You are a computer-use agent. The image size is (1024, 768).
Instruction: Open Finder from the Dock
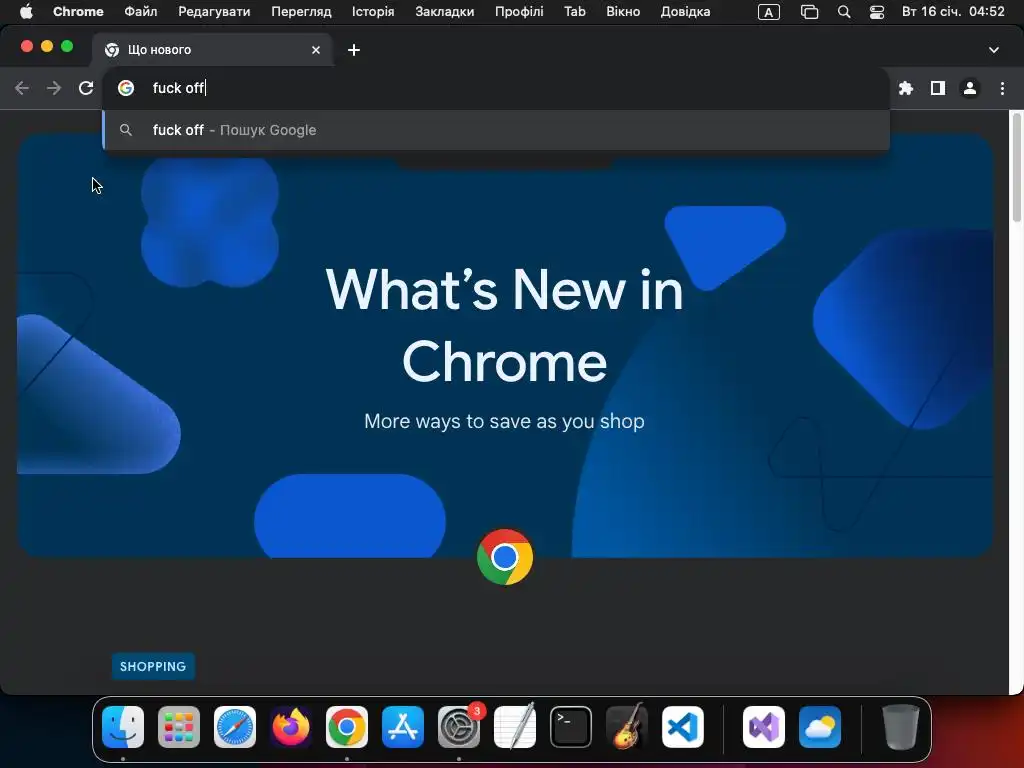click(x=123, y=727)
